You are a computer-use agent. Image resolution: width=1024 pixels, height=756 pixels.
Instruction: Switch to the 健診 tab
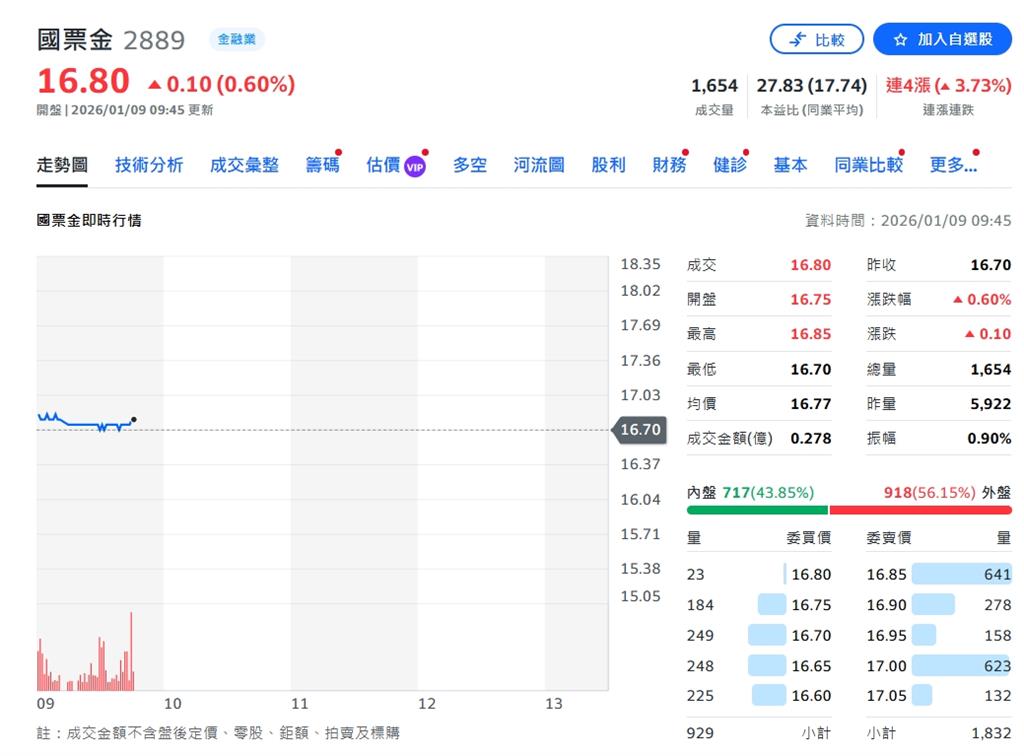coord(729,164)
